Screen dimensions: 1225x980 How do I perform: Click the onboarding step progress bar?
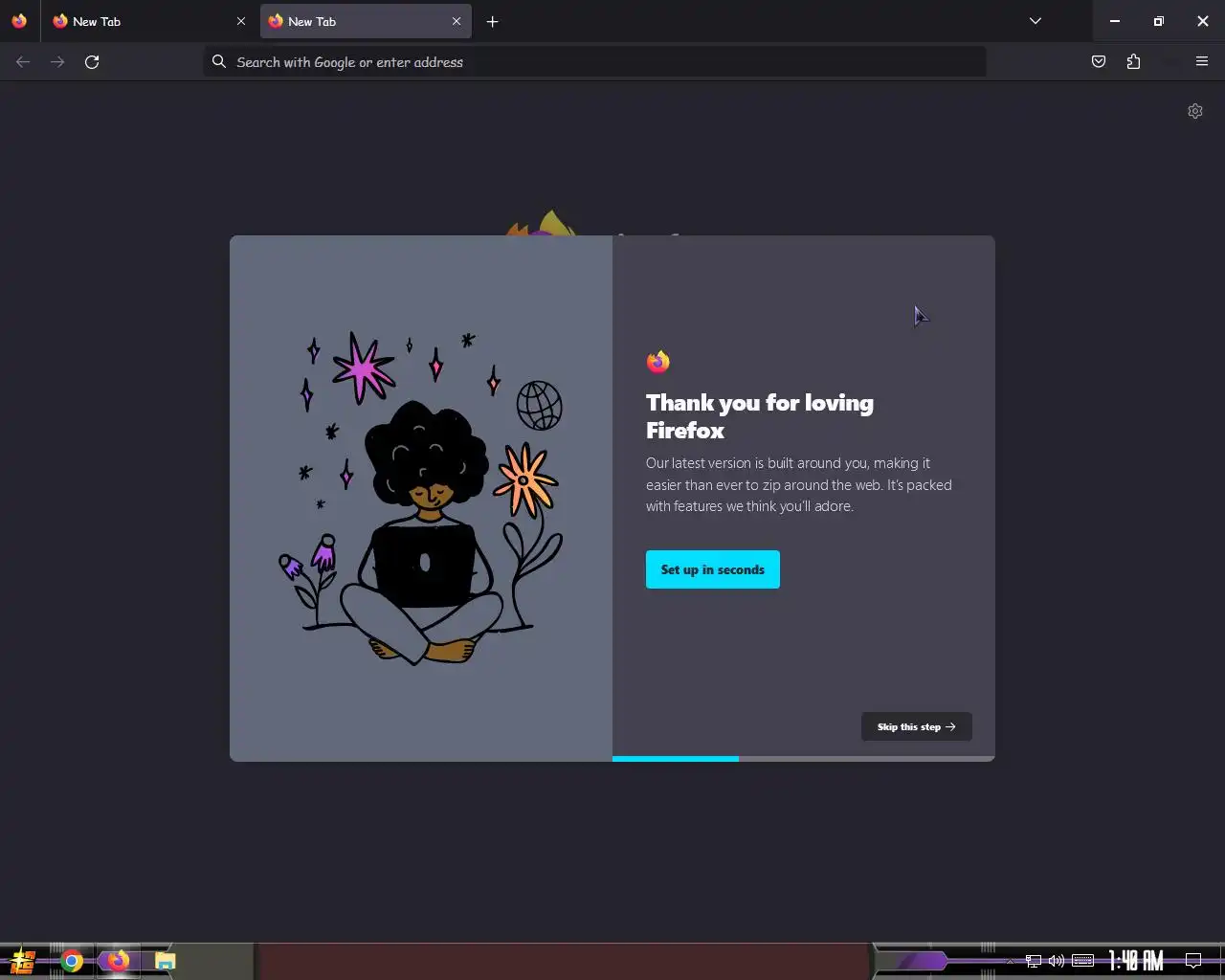pyautogui.click(x=804, y=759)
